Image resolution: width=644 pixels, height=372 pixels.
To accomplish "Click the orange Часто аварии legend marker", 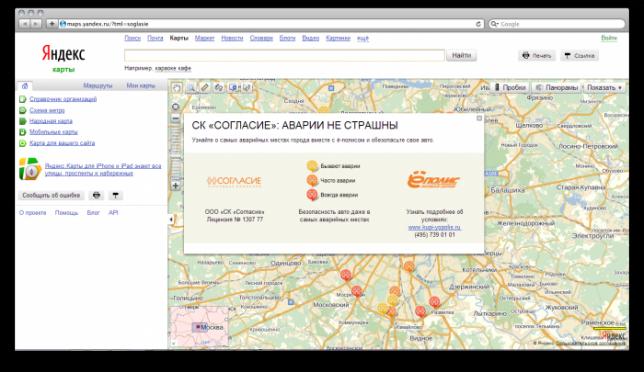I will pos(312,180).
